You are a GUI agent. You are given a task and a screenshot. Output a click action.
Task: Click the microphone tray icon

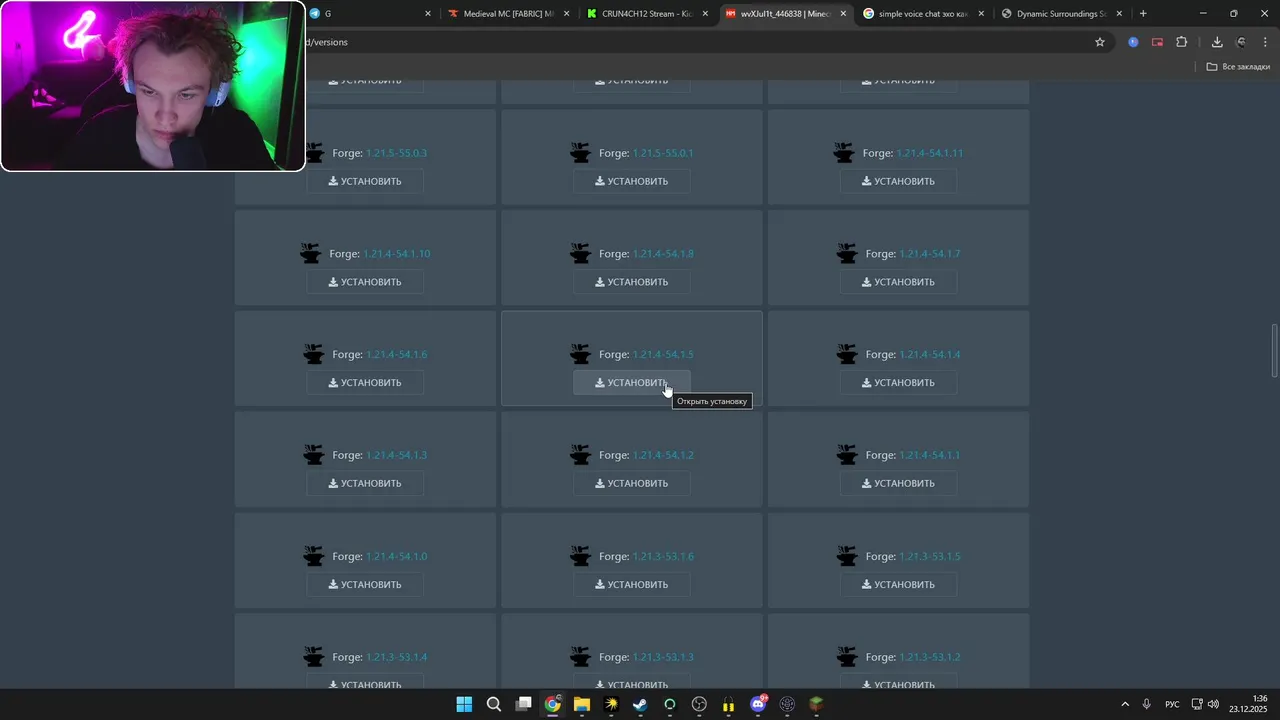pyautogui.click(x=1146, y=704)
